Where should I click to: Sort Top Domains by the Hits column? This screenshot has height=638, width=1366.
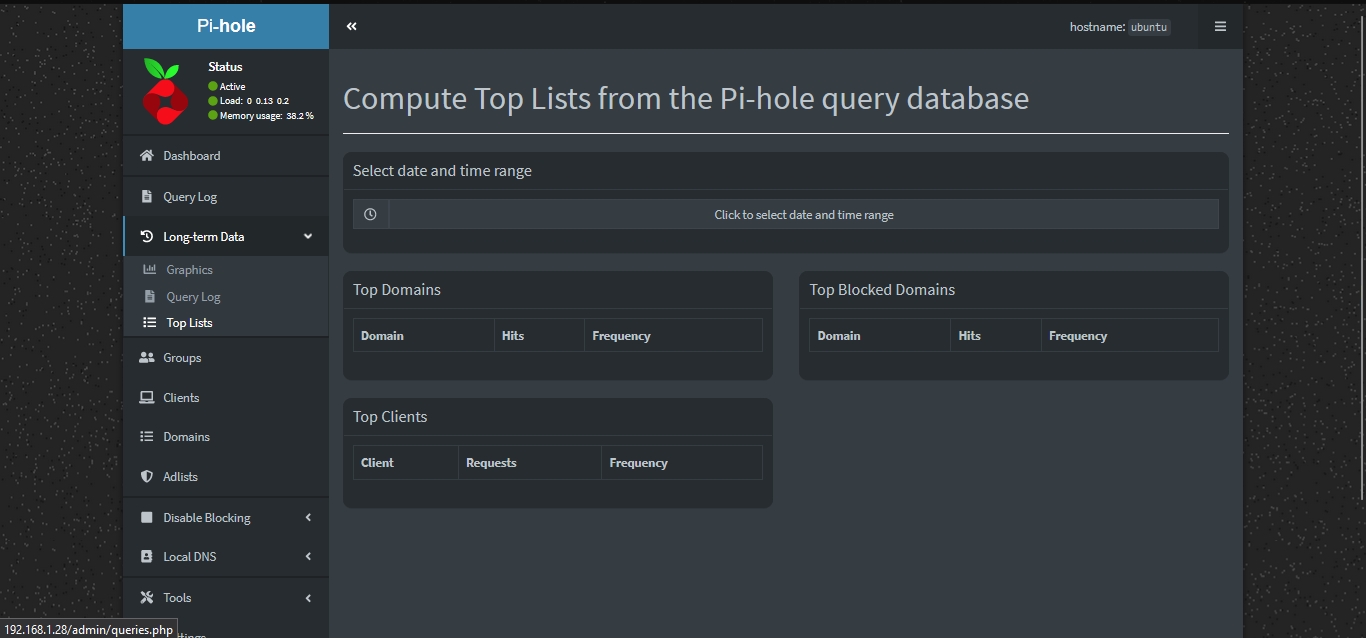tap(512, 335)
